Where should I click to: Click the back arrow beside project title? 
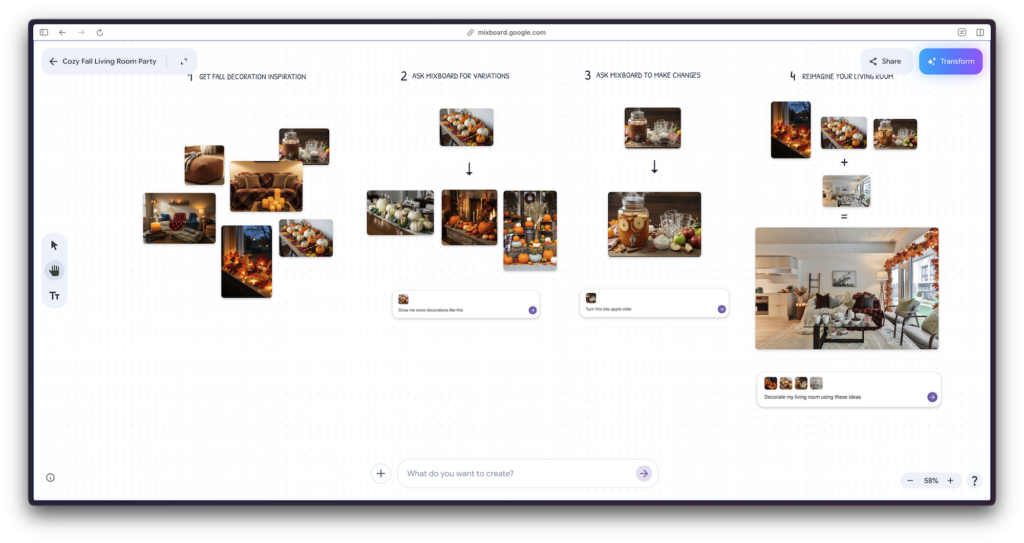[53, 61]
